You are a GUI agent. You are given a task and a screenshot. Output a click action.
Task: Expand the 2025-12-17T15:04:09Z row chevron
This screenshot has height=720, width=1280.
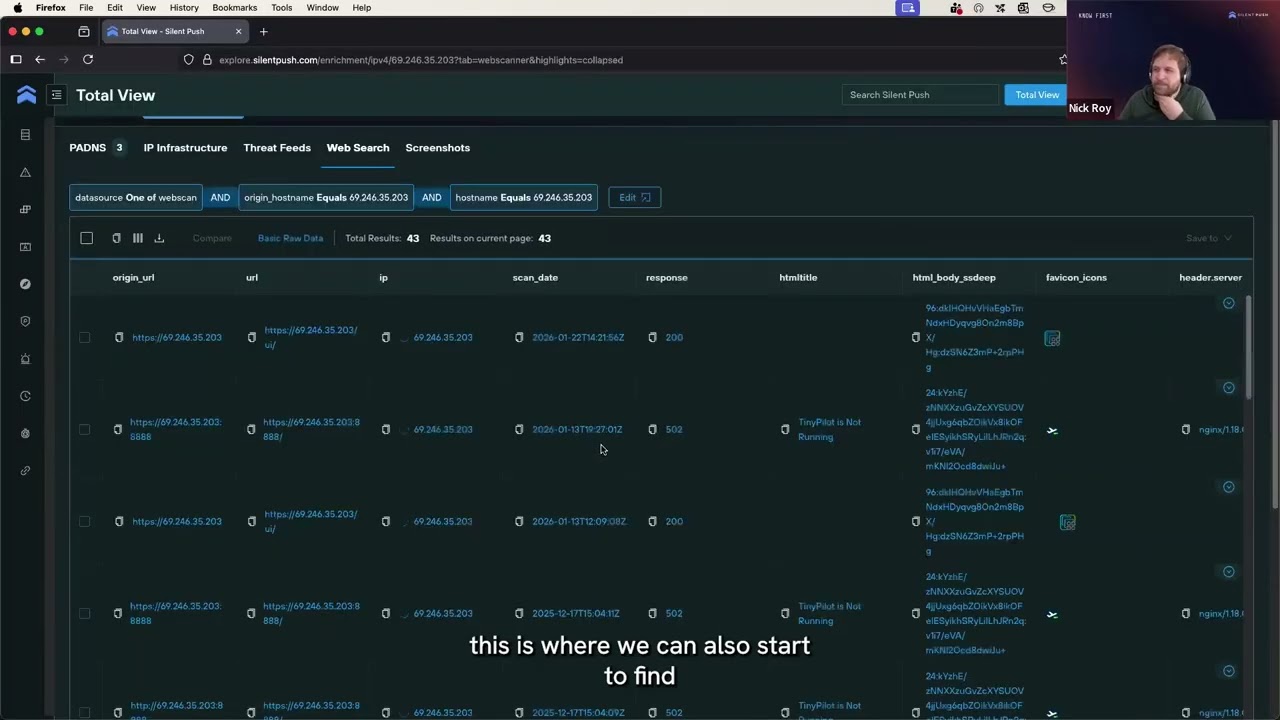tap(1229, 671)
